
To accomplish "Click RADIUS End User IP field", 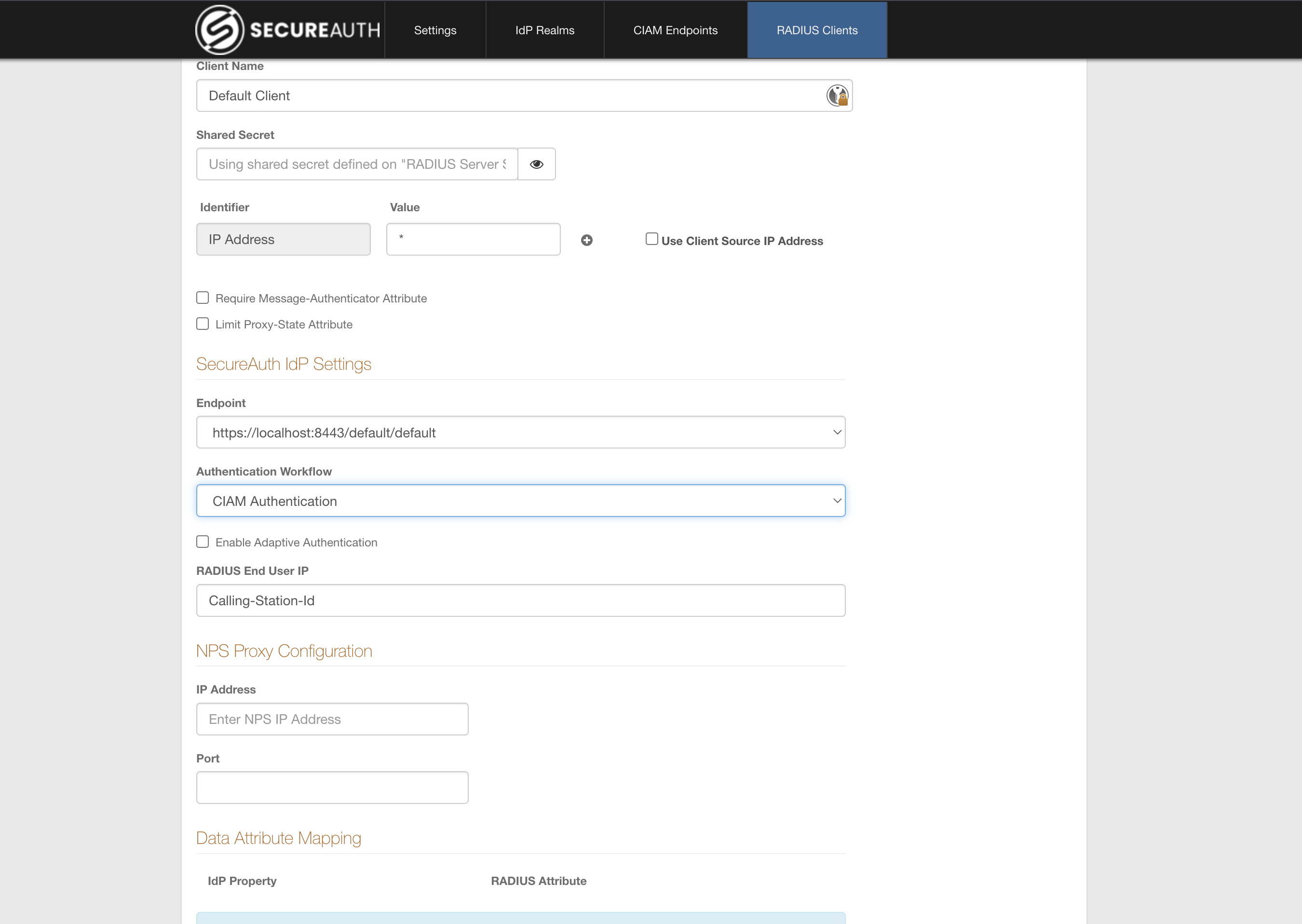I will click(520, 601).
